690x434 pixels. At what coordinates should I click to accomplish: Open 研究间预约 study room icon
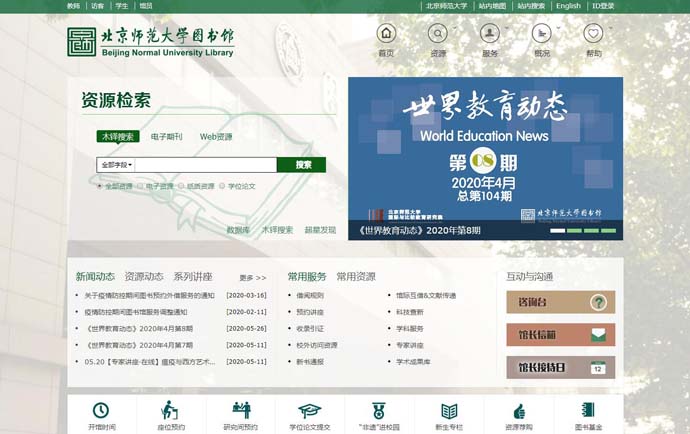[x=241, y=410]
